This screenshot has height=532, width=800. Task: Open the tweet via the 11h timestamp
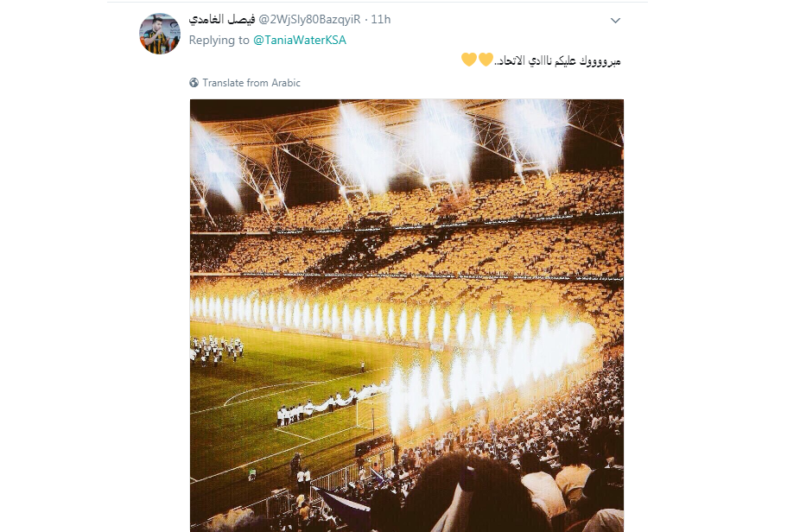click(381, 19)
